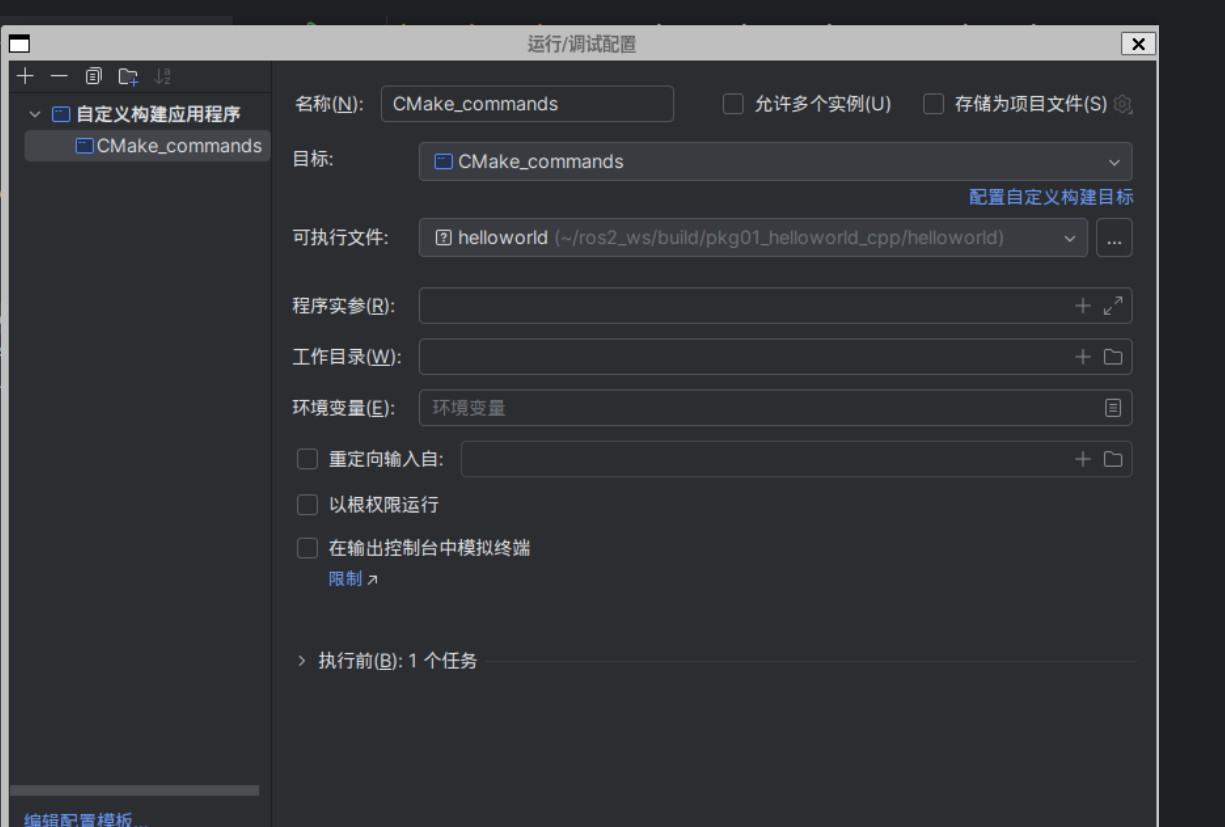Browse folder icon for redirect input

(1113, 459)
